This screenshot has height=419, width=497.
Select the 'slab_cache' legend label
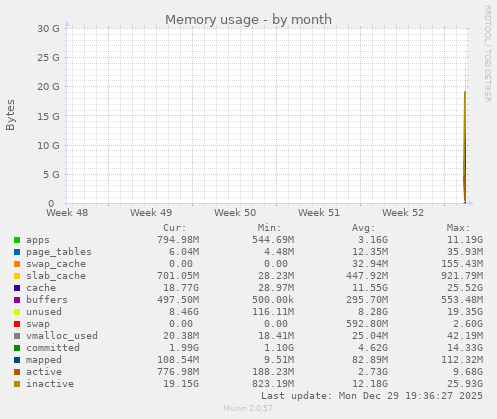(56, 276)
